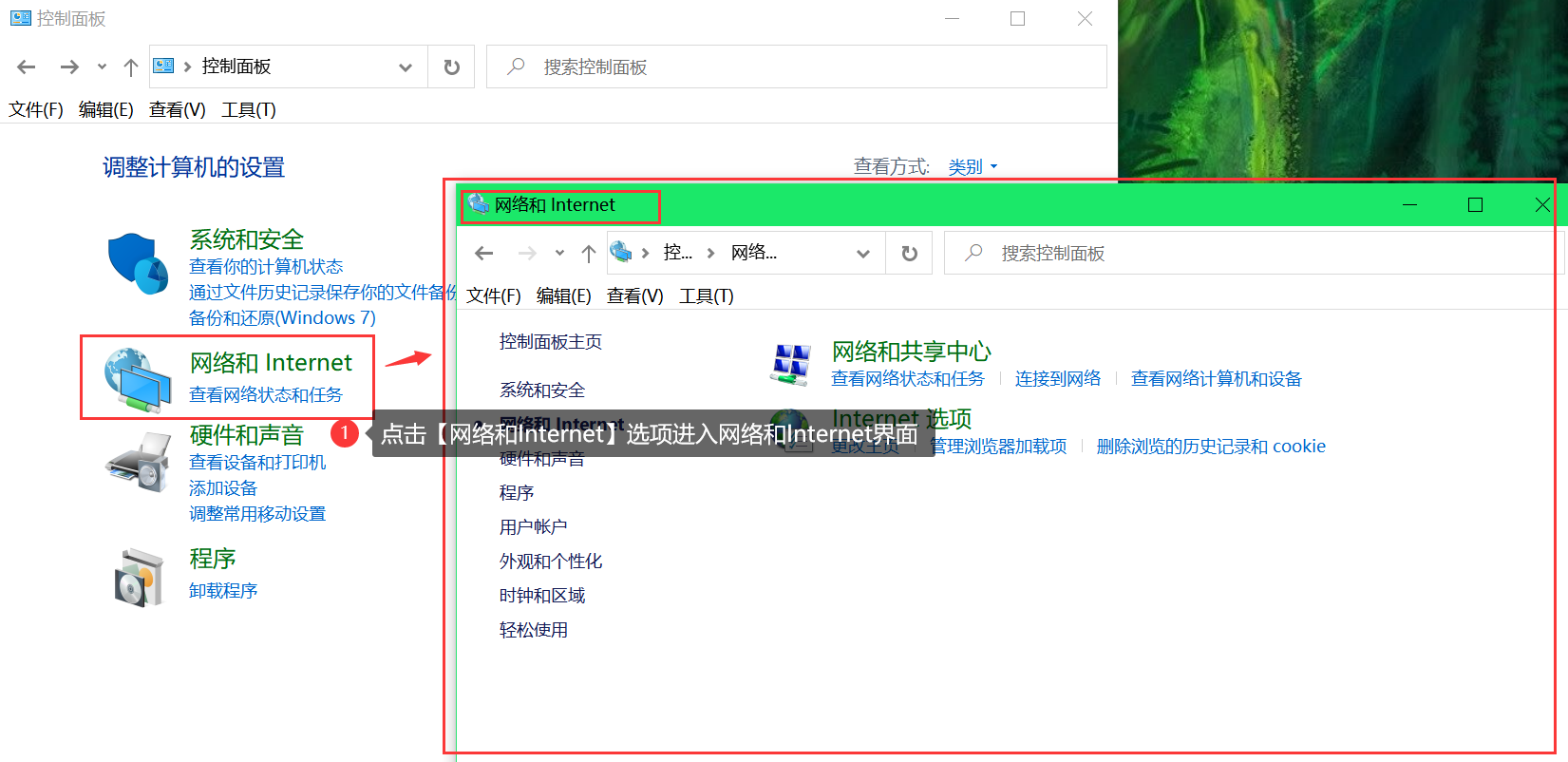
Task: Expand the chevron before 控... in the address bar
Action: pyautogui.click(x=645, y=253)
